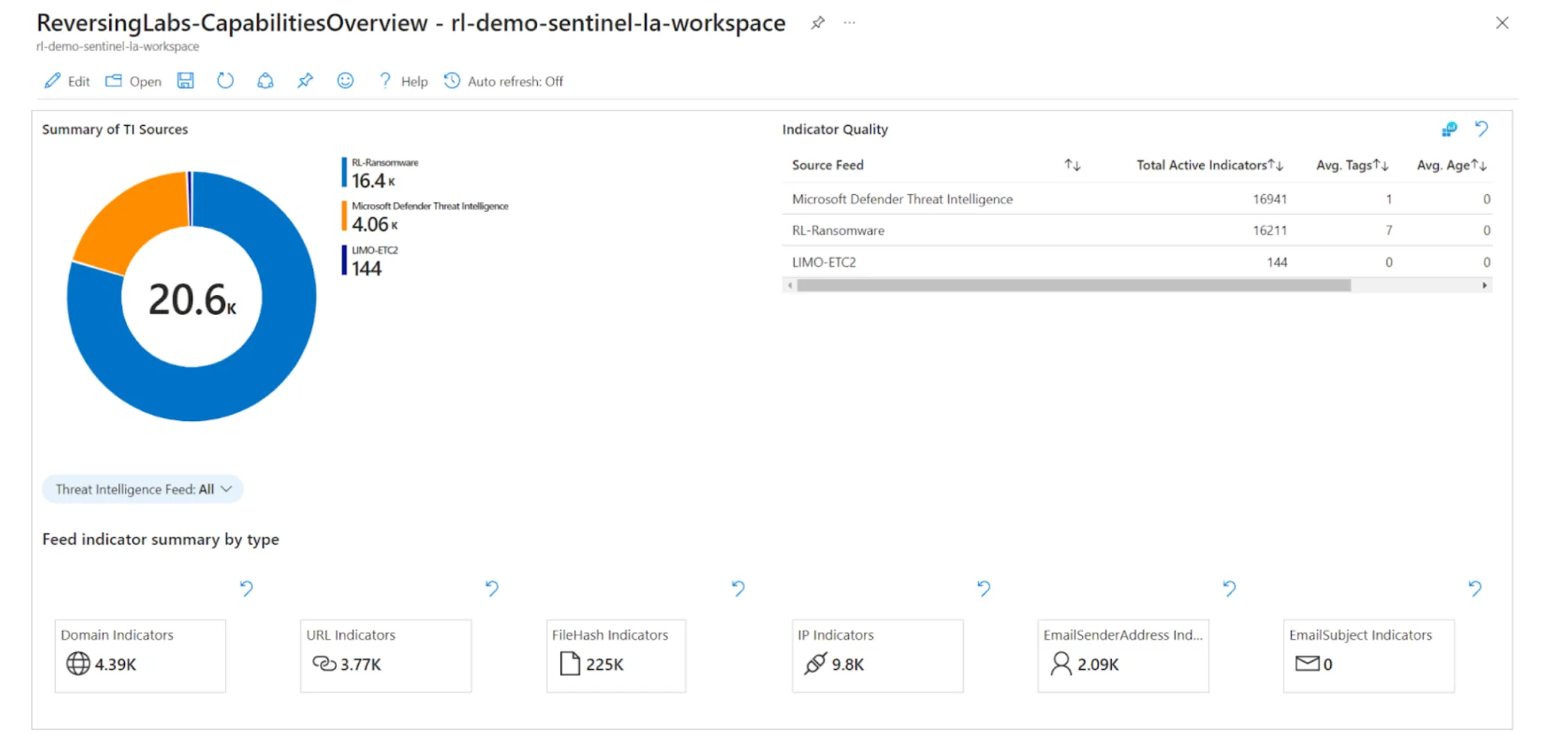The image size is (1568, 755).
Task: Click the Refresh workbook icon
Action: point(225,80)
